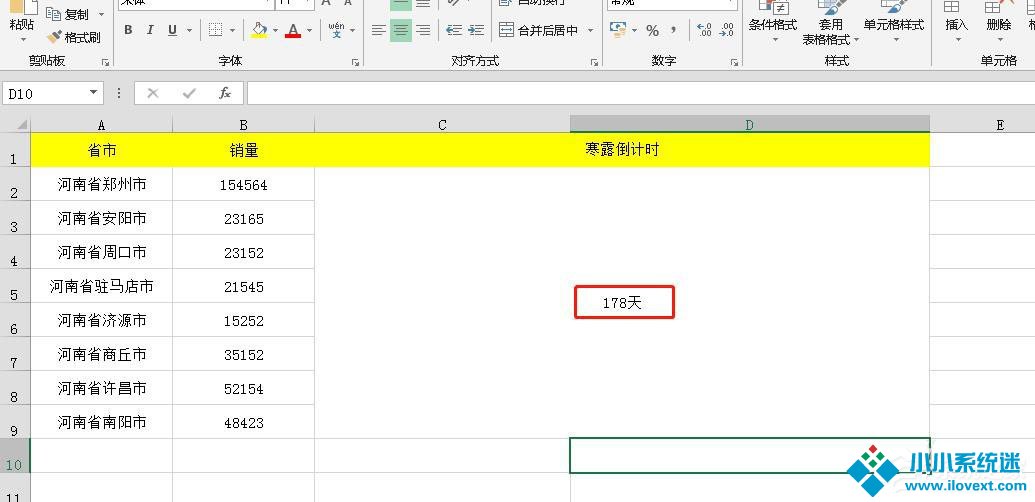Select column A header
The height and width of the screenshot is (502, 1035).
pyautogui.click(x=102, y=125)
